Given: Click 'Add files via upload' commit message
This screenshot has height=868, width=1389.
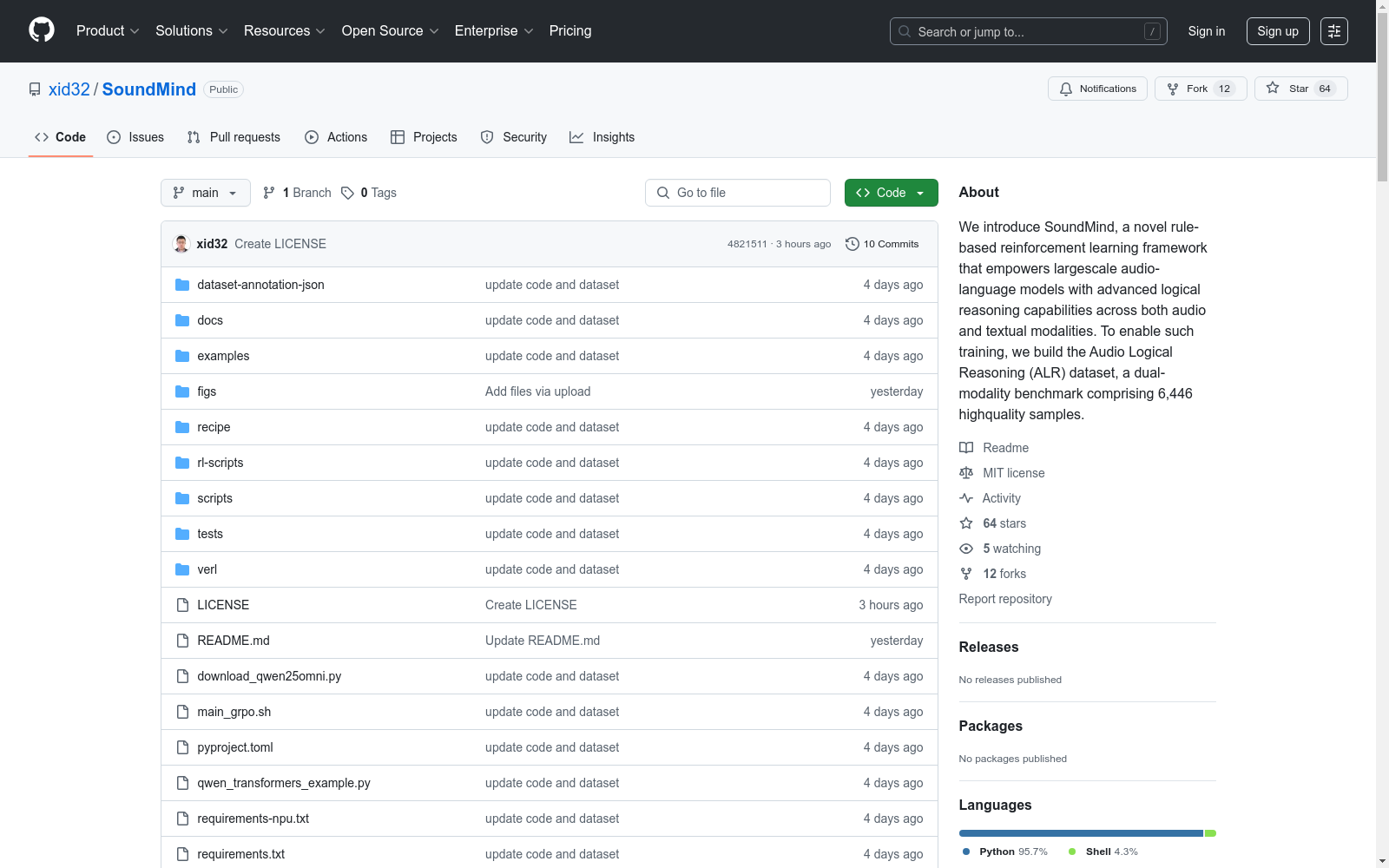Looking at the screenshot, I should pos(538,391).
